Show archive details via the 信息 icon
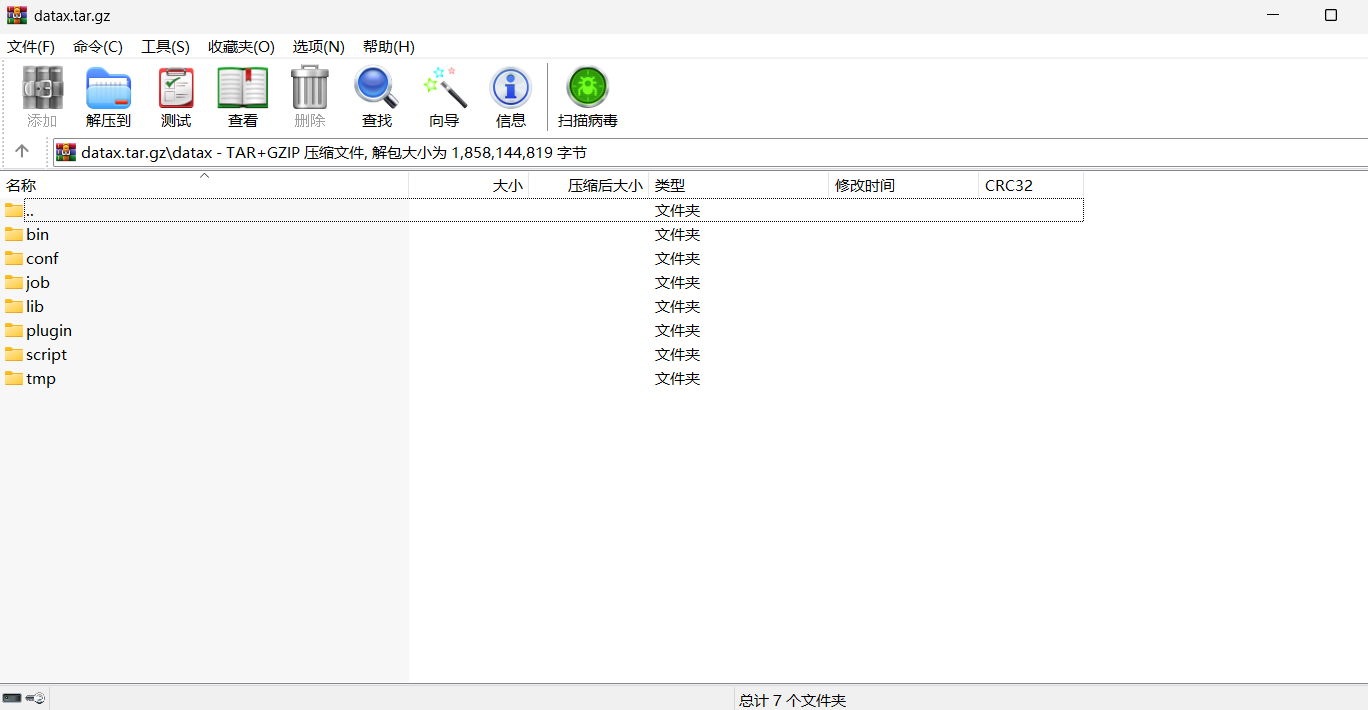The height and width of the screenshot is (710, 1368). [x=510, y=96]
